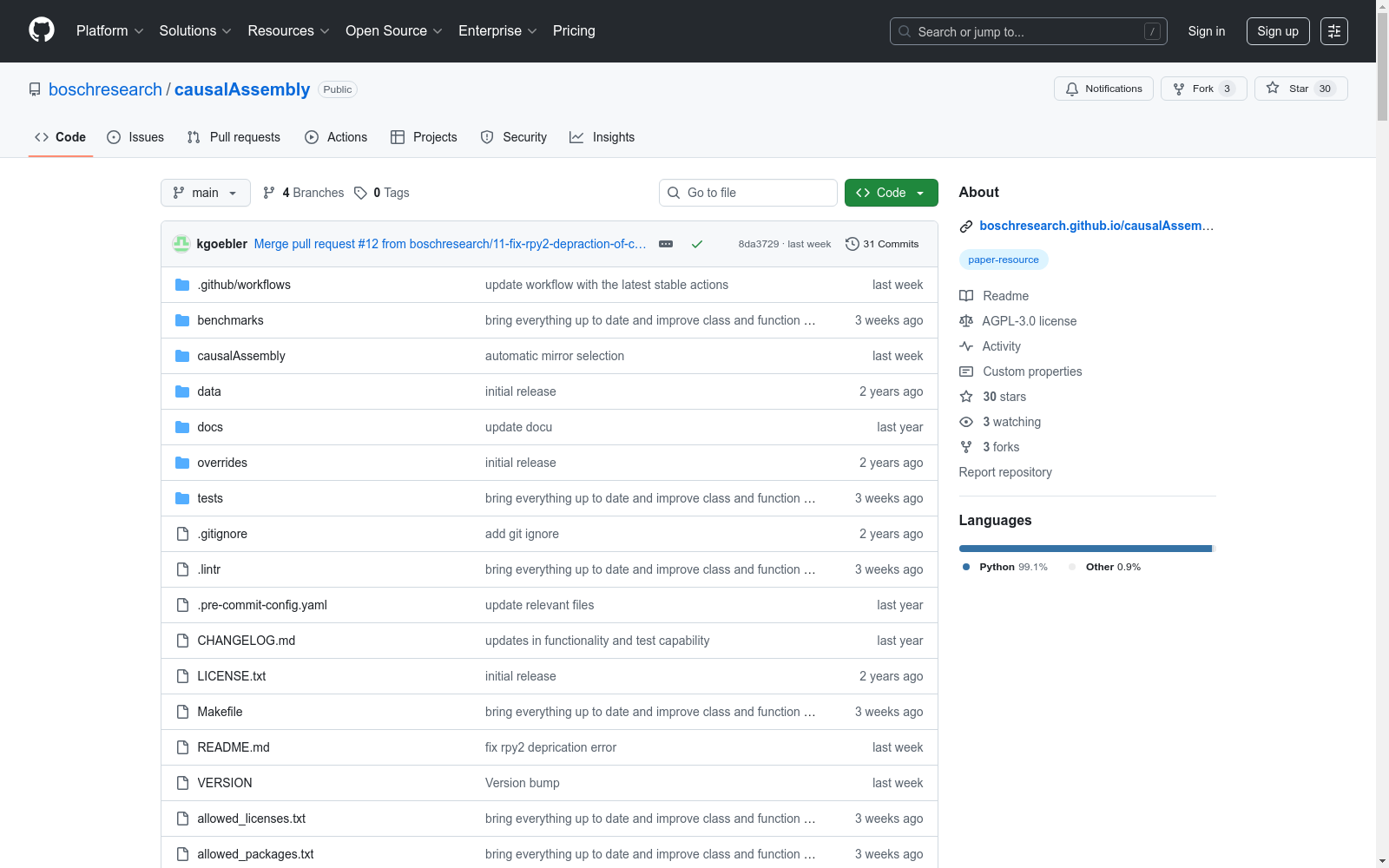The height and width of the screenshot is (868, 1389).
Task: Open the boschresearch owner link
Action: 105,89
